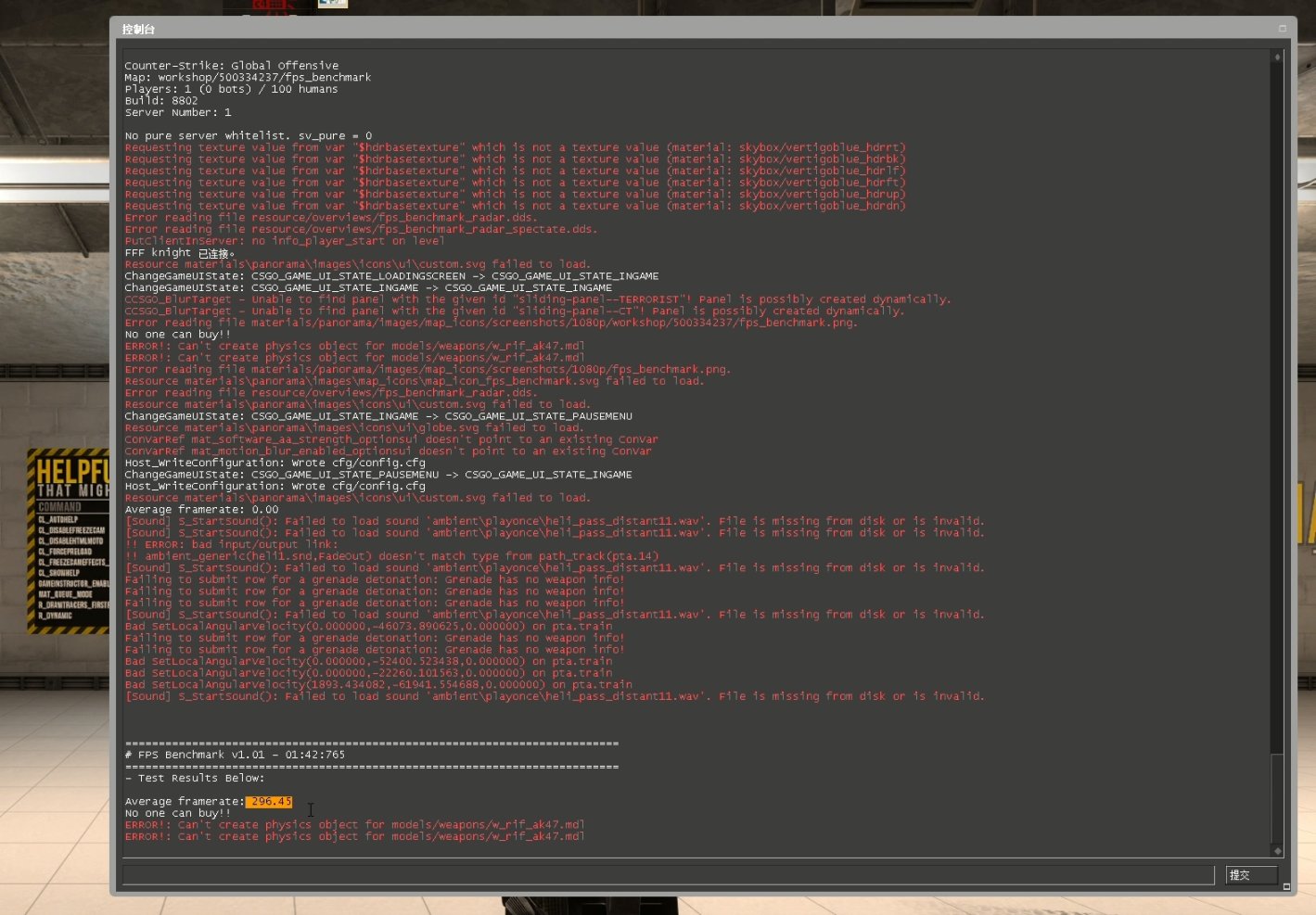Click the sliding-panel--CT blur target line
The height and width of the screenshot is (915, 1316).
(x=515, y=311)
